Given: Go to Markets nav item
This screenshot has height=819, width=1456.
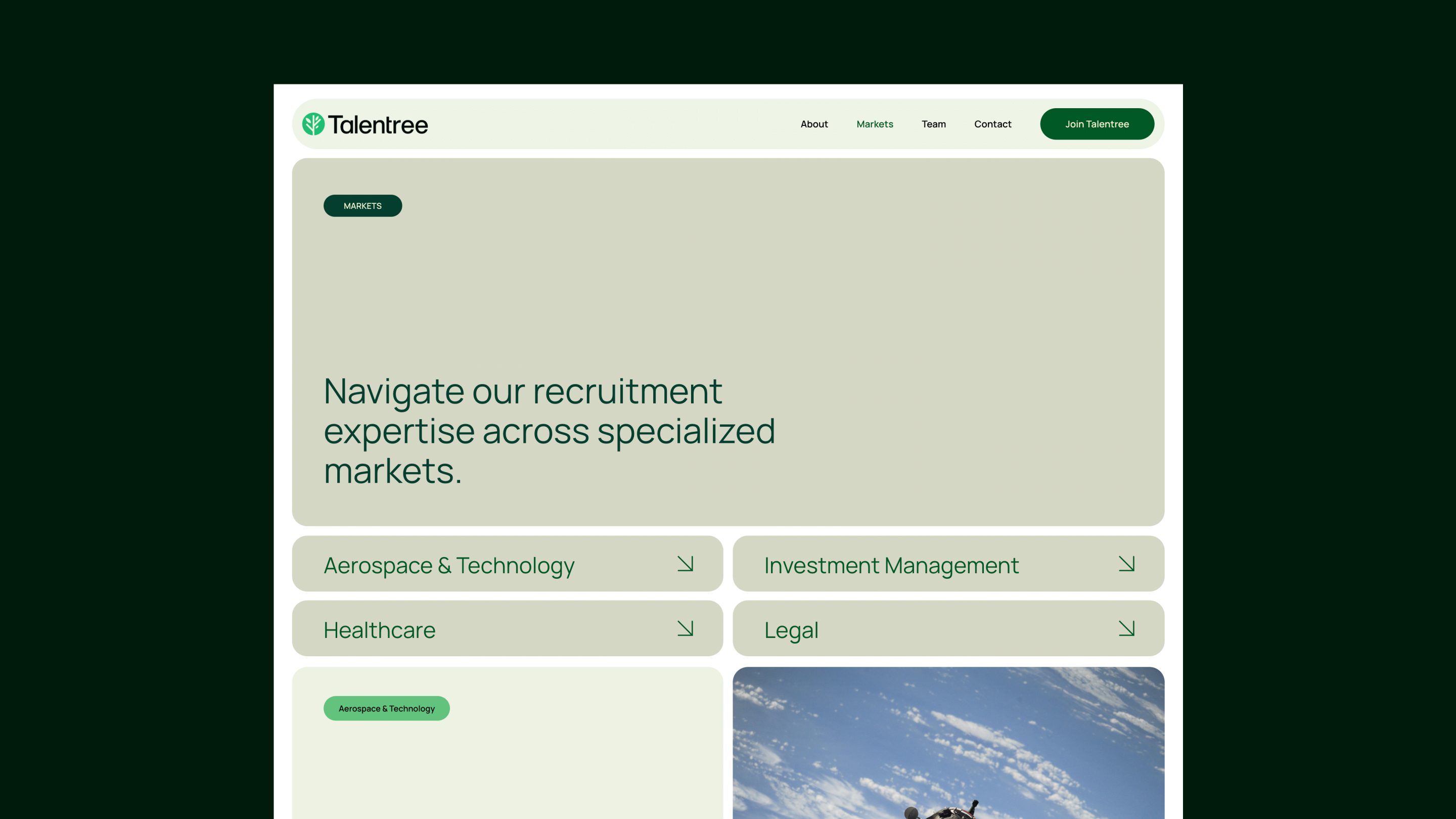Looking at the screenshot, I should [x=875, y=124].
